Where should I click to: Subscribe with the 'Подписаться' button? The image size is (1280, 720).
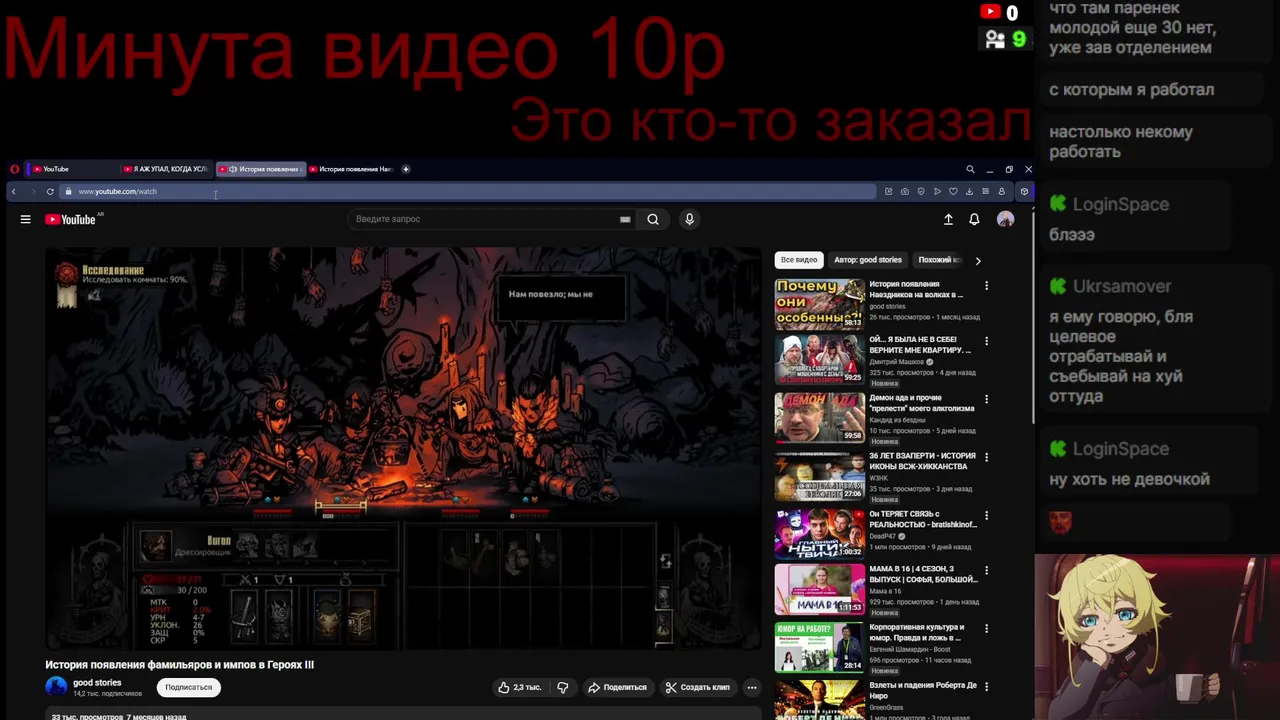188,687
